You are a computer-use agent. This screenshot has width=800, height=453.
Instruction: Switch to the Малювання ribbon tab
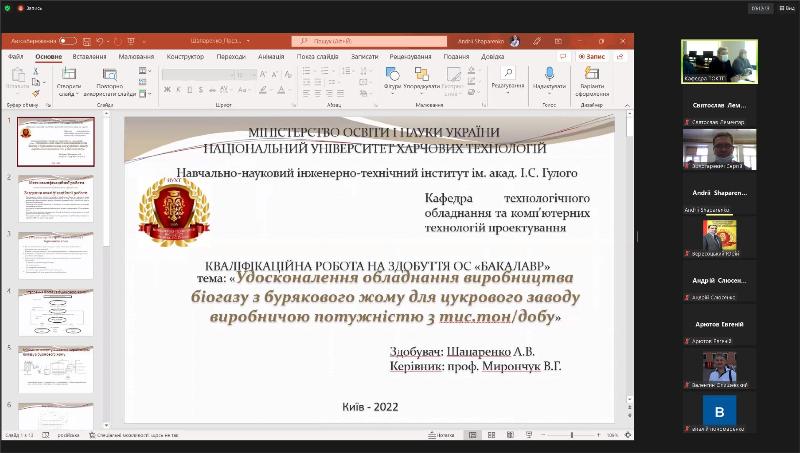(x=136, y=57)
